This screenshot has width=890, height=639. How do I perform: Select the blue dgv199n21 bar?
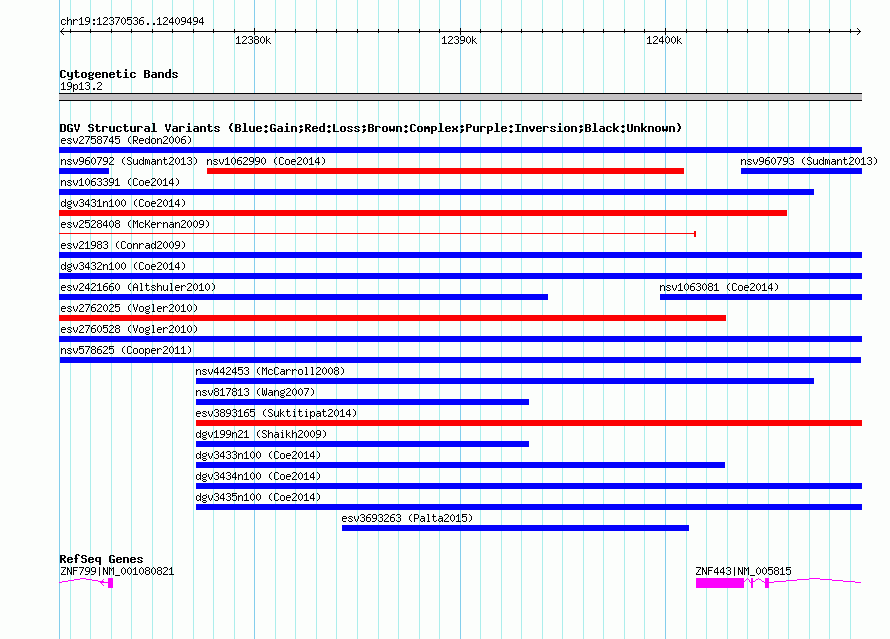(x=362, y=444)
